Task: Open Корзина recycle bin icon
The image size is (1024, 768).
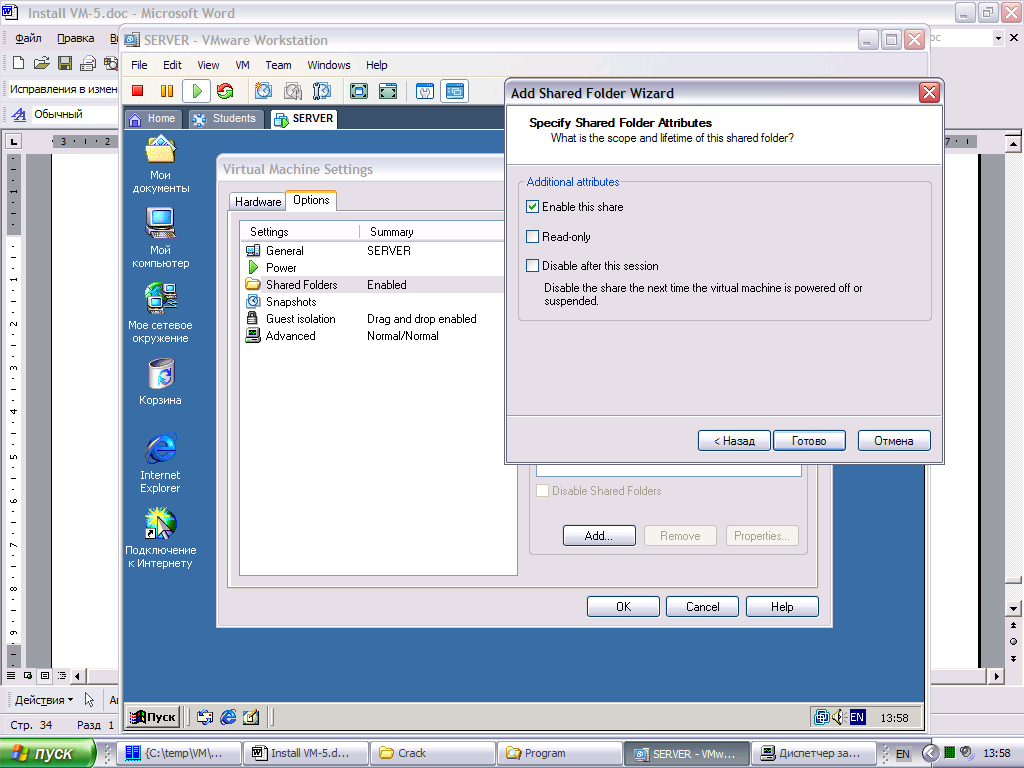Action: click(x=160, y=382)
